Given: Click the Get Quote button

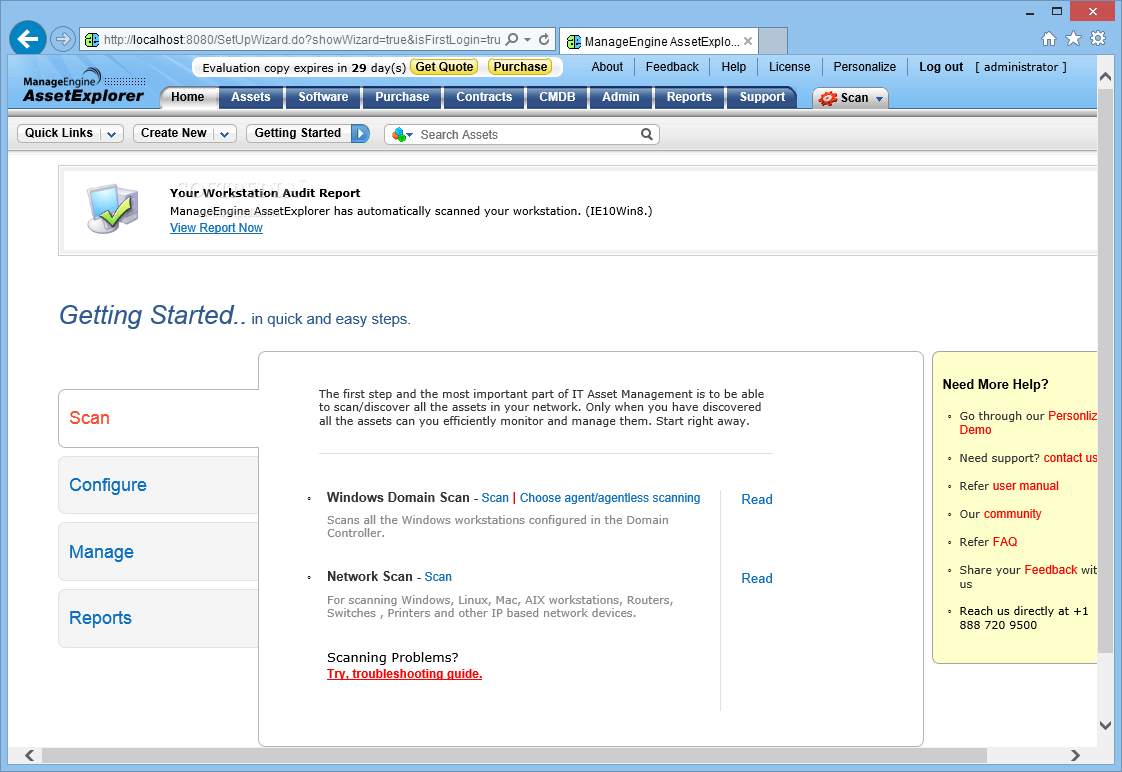Looking at the screenshot, I should pos(444,67).
